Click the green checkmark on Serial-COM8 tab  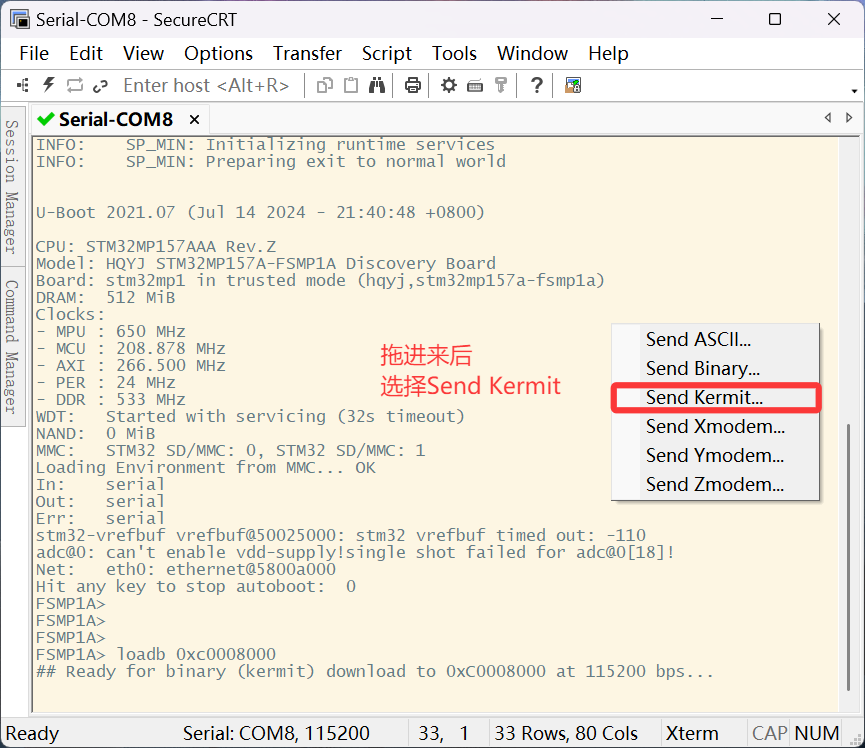[x=45, y=119]
